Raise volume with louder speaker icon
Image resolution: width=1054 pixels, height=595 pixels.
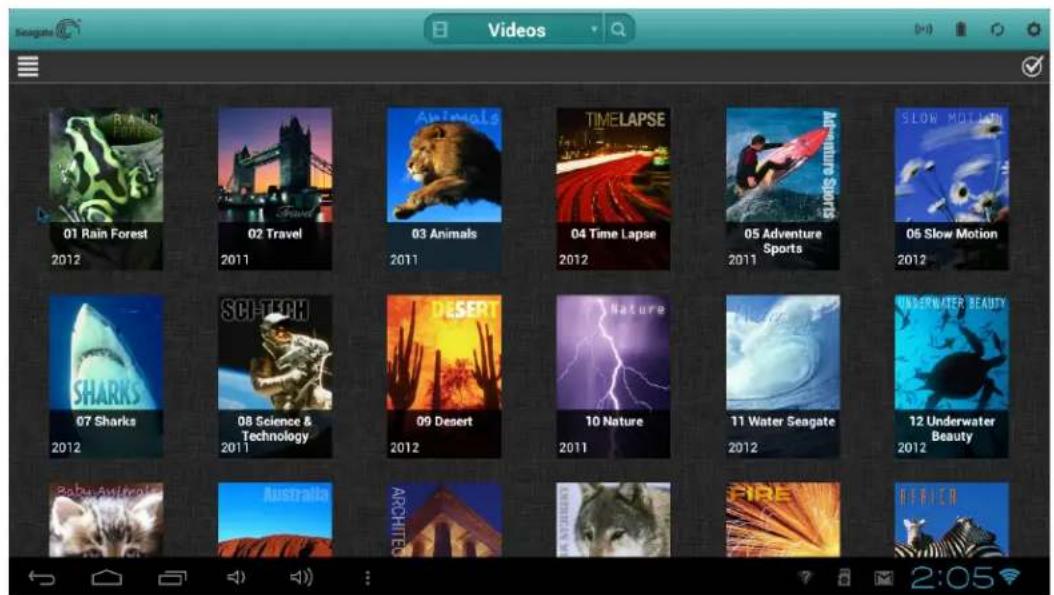click(301, 577)
